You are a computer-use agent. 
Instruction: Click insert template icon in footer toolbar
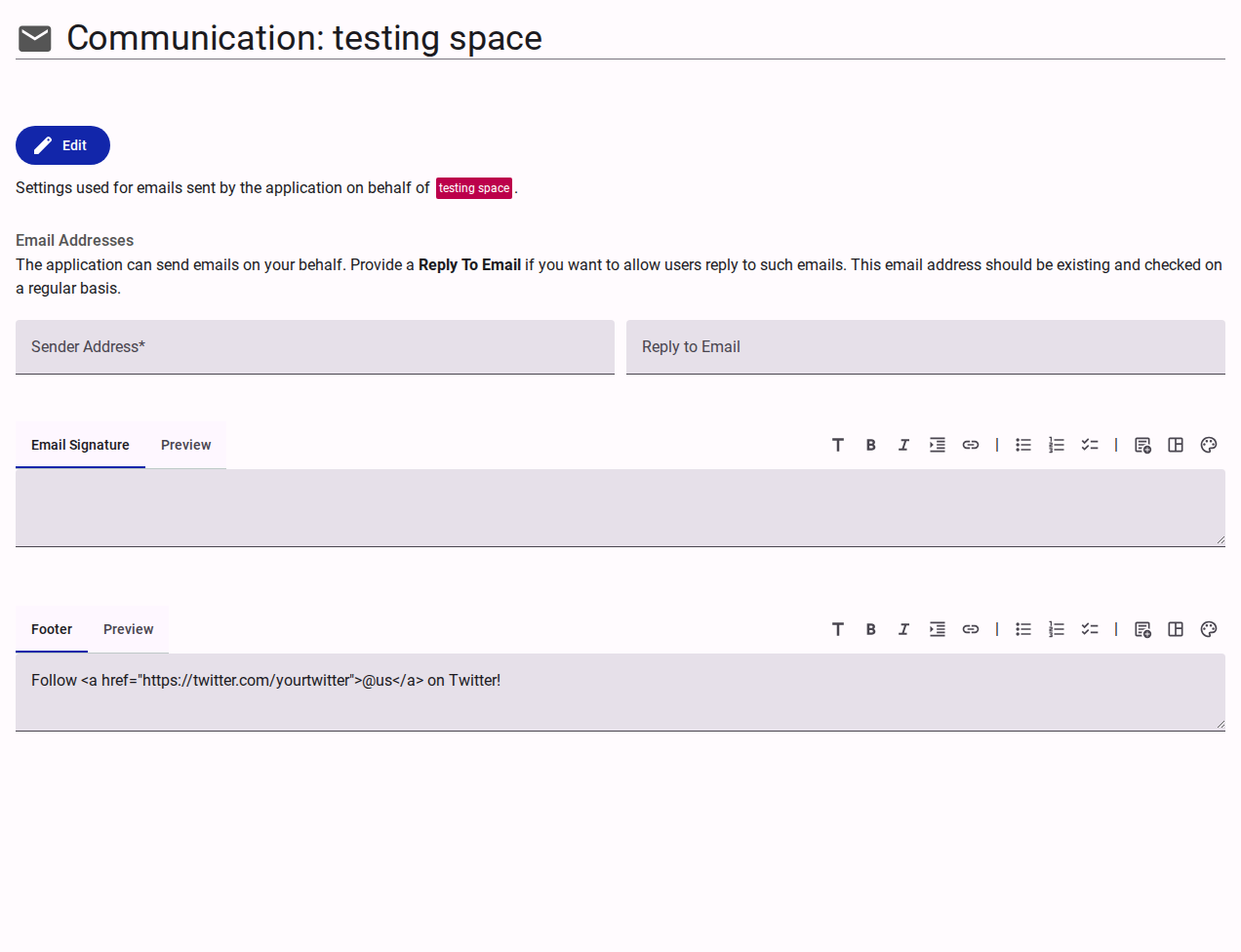(x=1142, y=629)
